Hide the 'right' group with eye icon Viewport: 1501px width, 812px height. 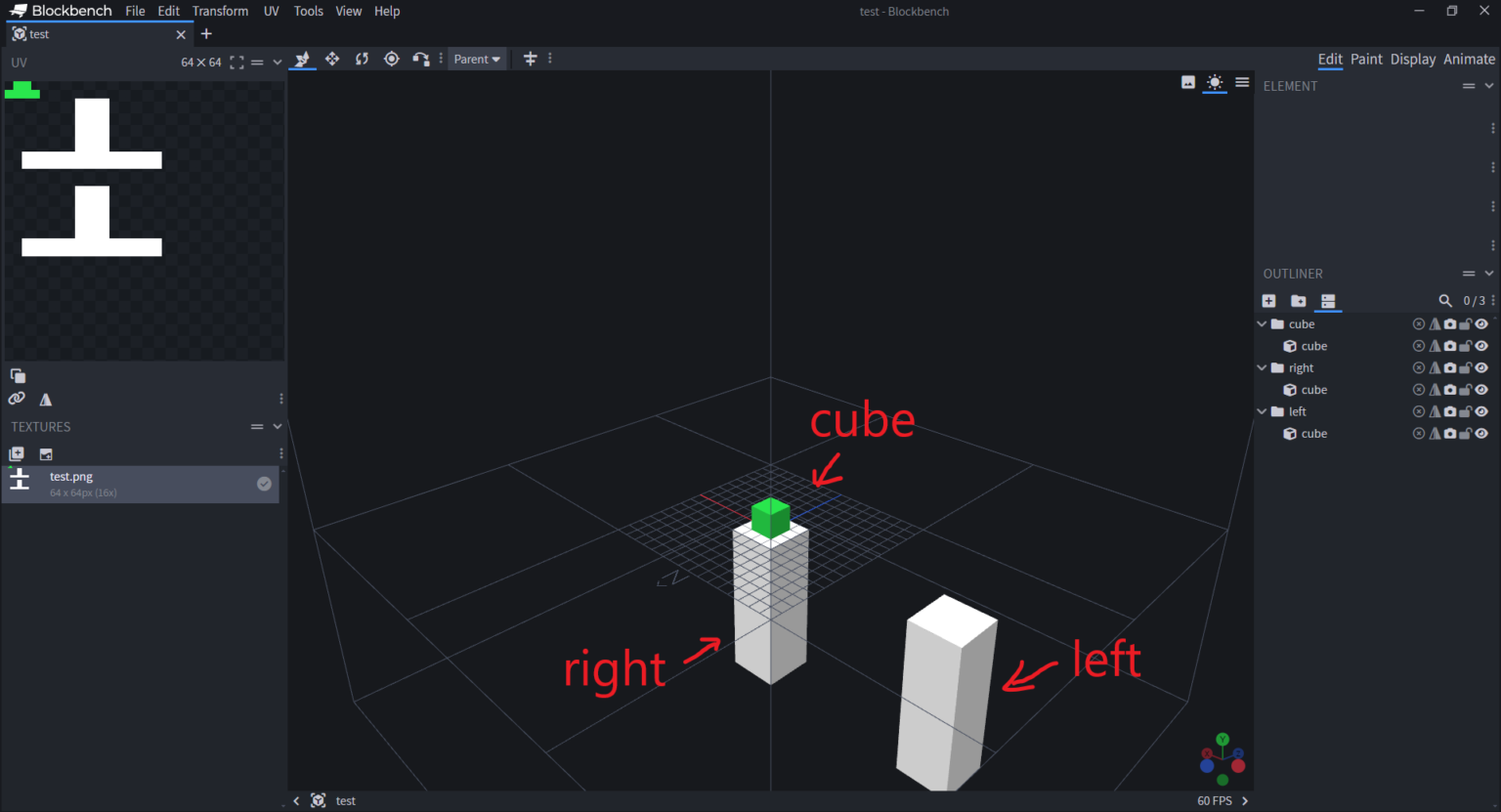coord(1481,368)
